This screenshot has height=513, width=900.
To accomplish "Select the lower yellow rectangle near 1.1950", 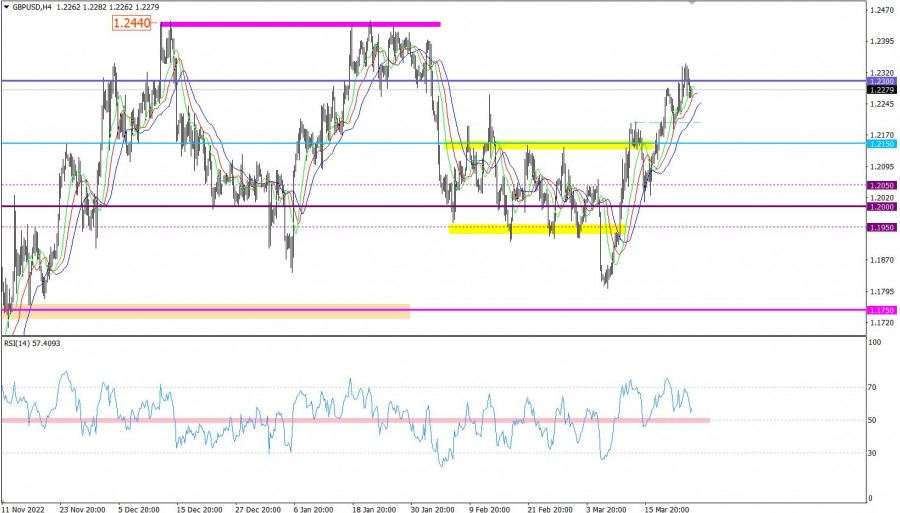I will 535,229.
